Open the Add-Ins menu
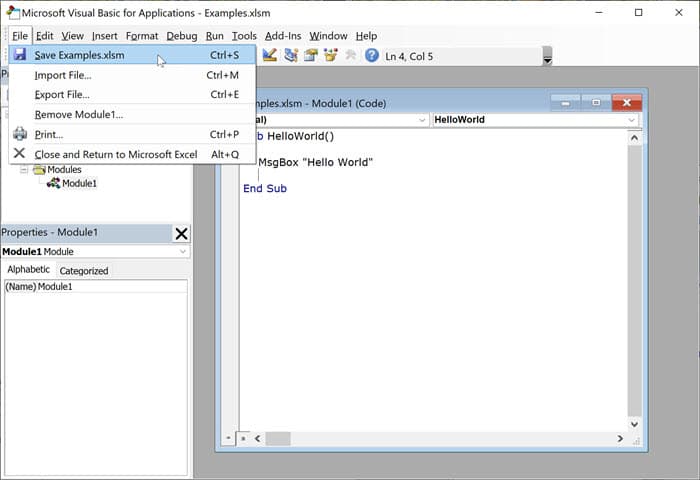 [x=283, y=36]
